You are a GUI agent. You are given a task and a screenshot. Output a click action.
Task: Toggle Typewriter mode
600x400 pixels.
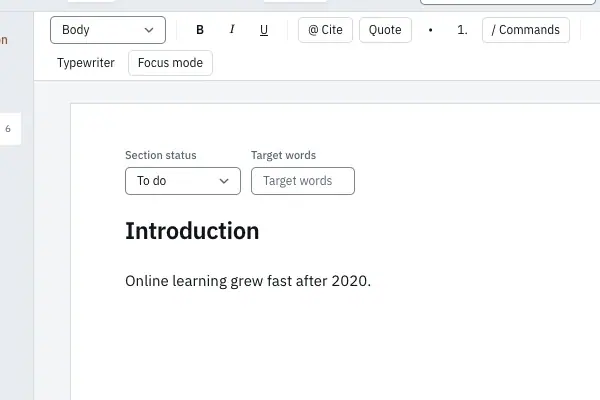pyautogui.click(x=86, y=63)
